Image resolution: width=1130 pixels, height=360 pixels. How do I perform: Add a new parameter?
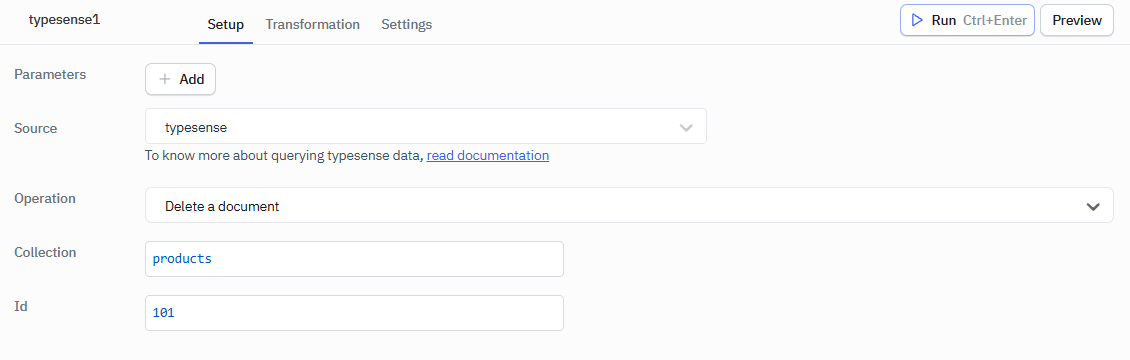180,79
